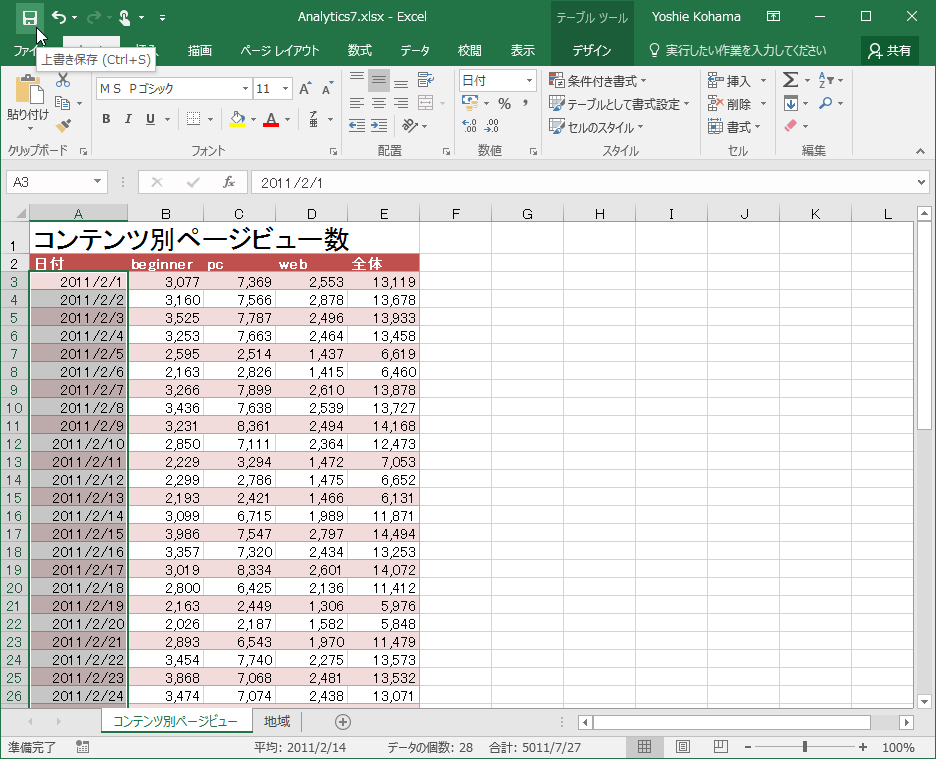936x759 pixels.
Task: Click the 共有 share button
Action: click(x=890, y=51)
